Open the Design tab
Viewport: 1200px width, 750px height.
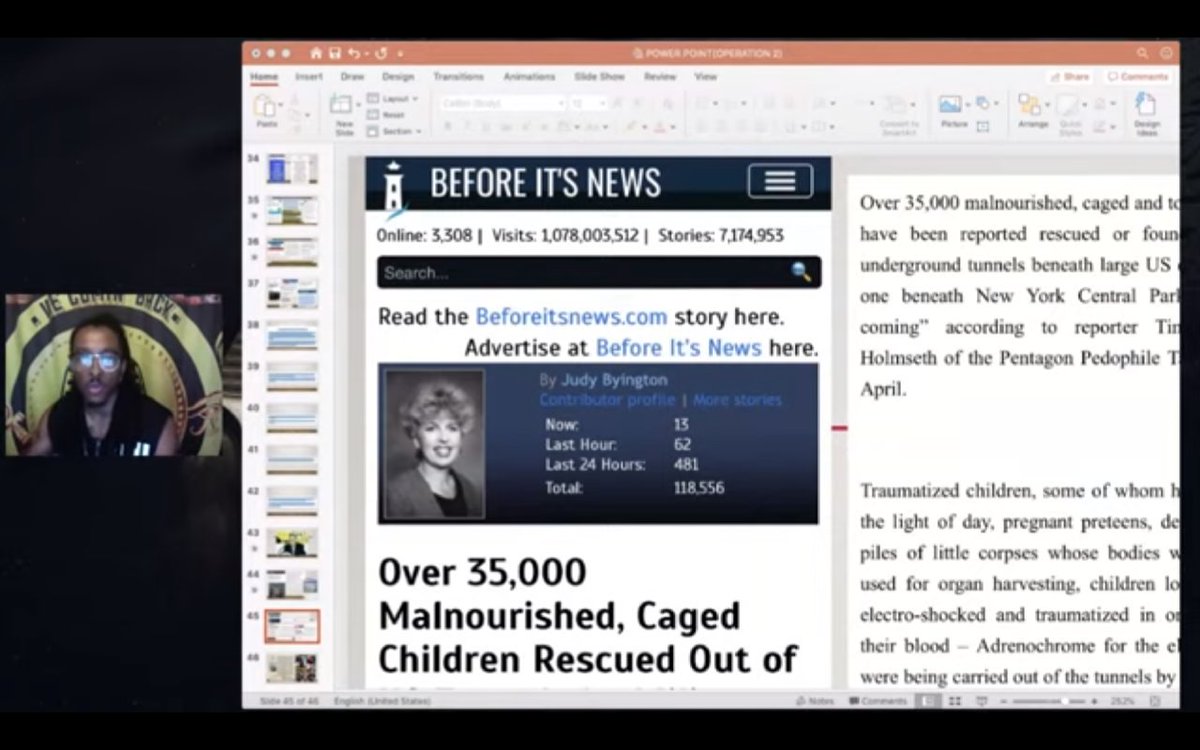pyautogui.click(x=397, y=77)
